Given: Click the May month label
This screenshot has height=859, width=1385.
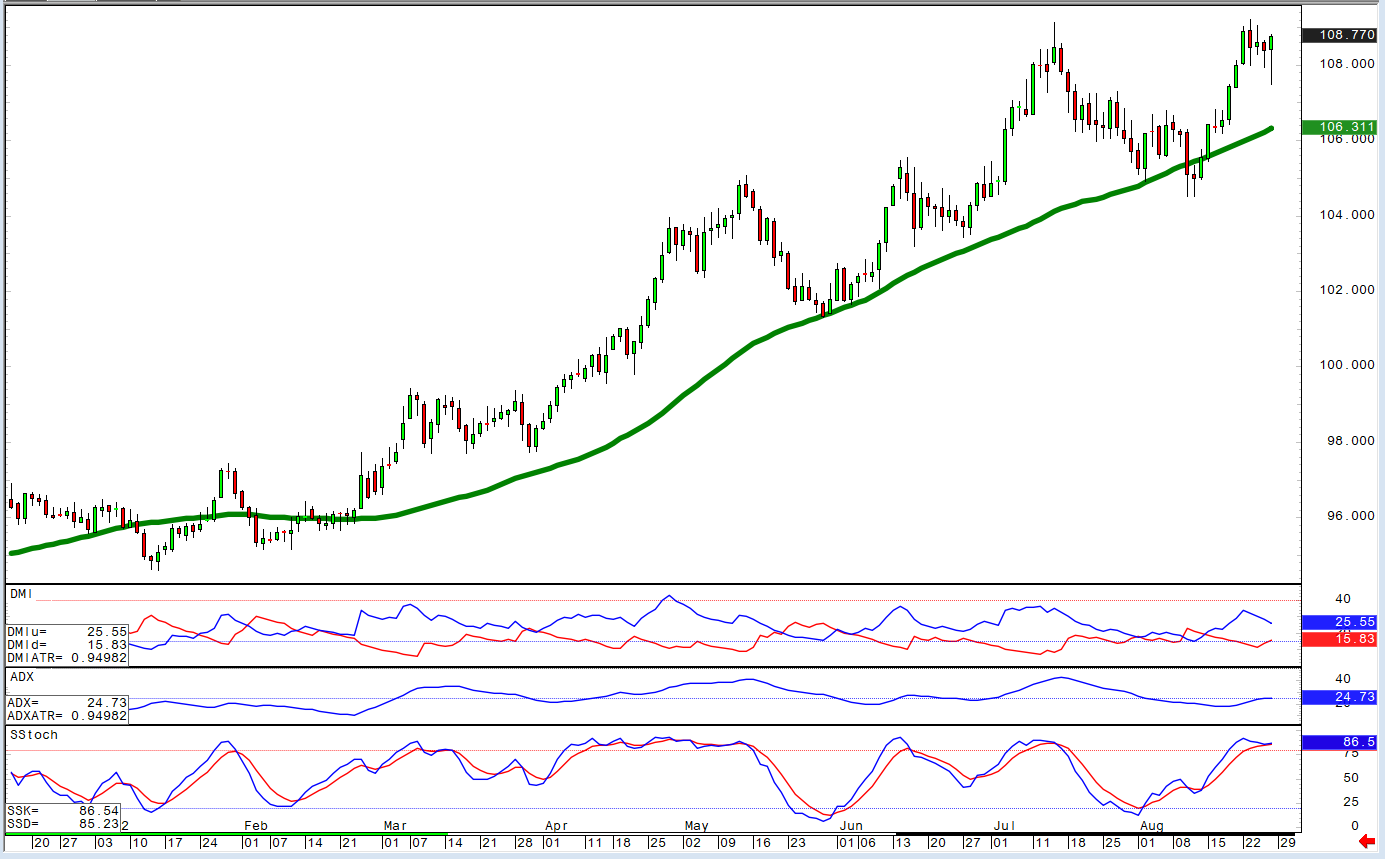Looking at the screenshot, I should [696, 826].
